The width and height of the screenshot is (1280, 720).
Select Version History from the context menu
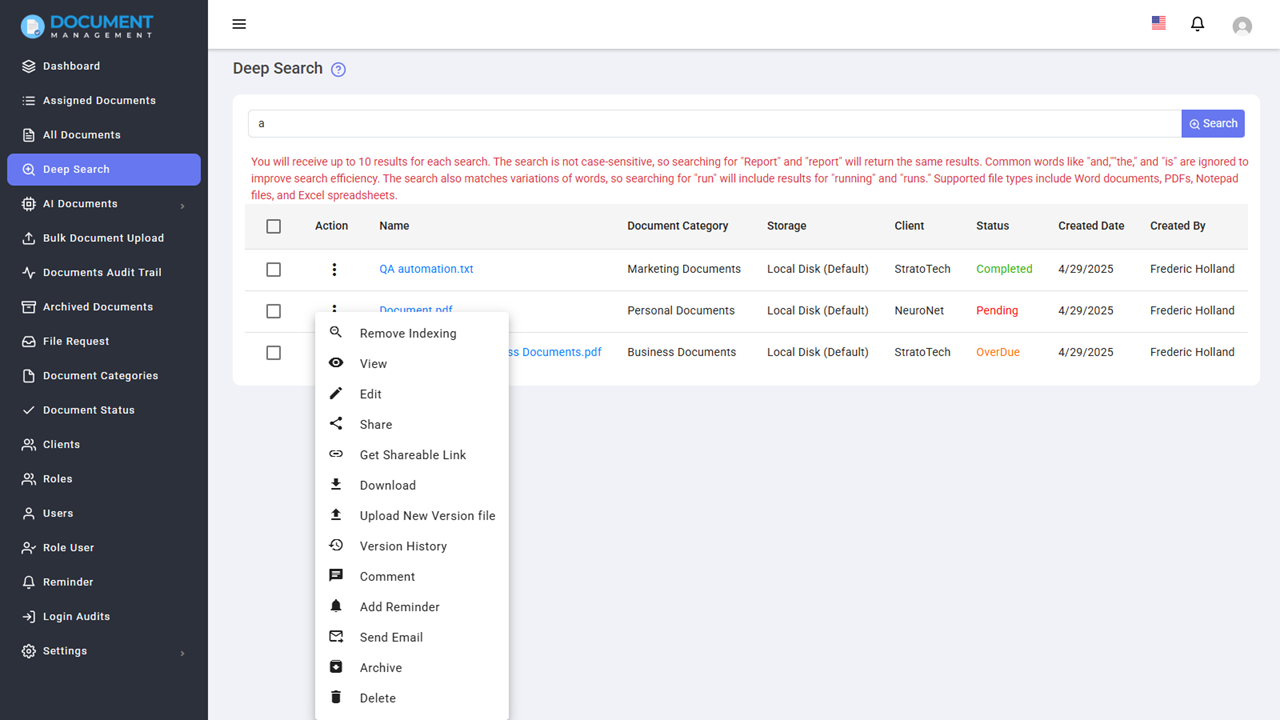pyautogui.click(x=403, y=546)
